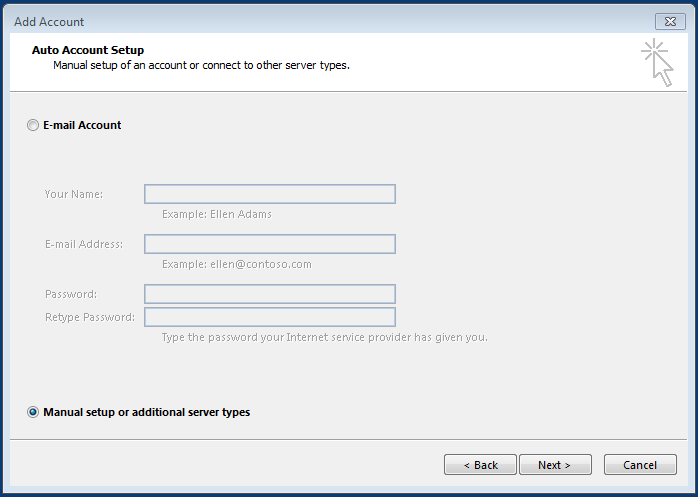Proceed with the Next button

click(x=554, y=465)
